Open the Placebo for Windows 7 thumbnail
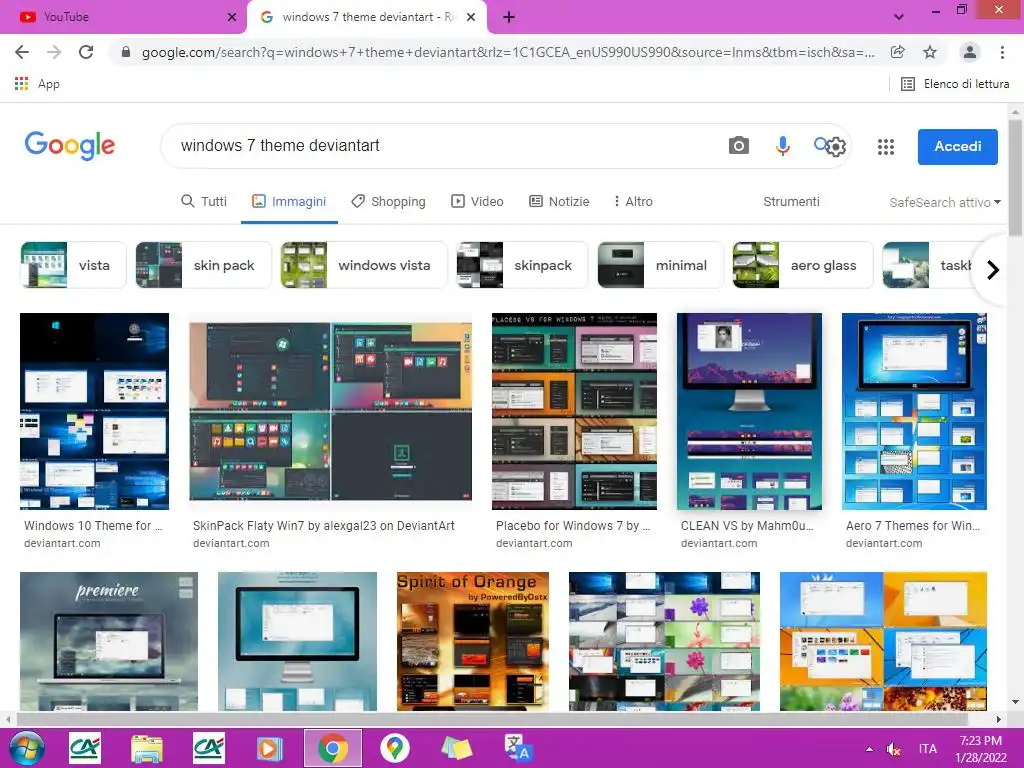 (x=574, y=411)
